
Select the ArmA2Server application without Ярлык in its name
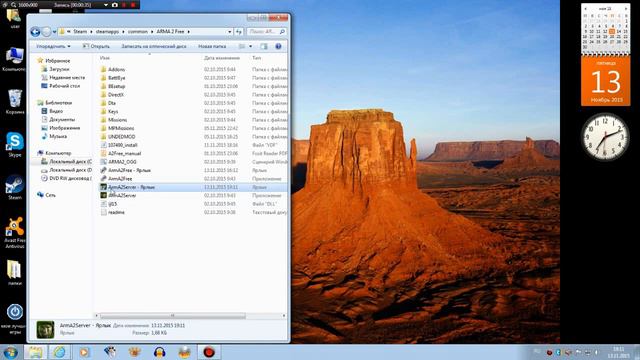[122, 196]
